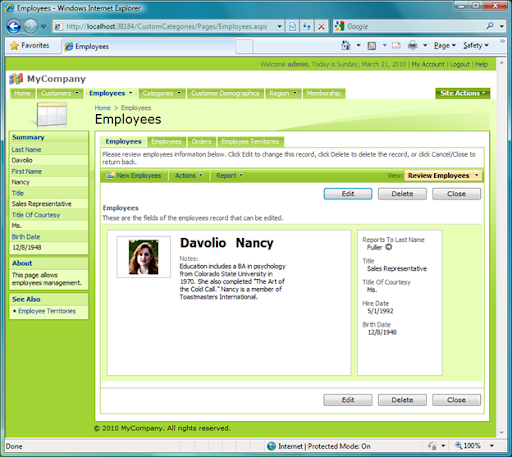Click the My Account link
This screenshot has width=512, height=457.
(x=428, y=64)
